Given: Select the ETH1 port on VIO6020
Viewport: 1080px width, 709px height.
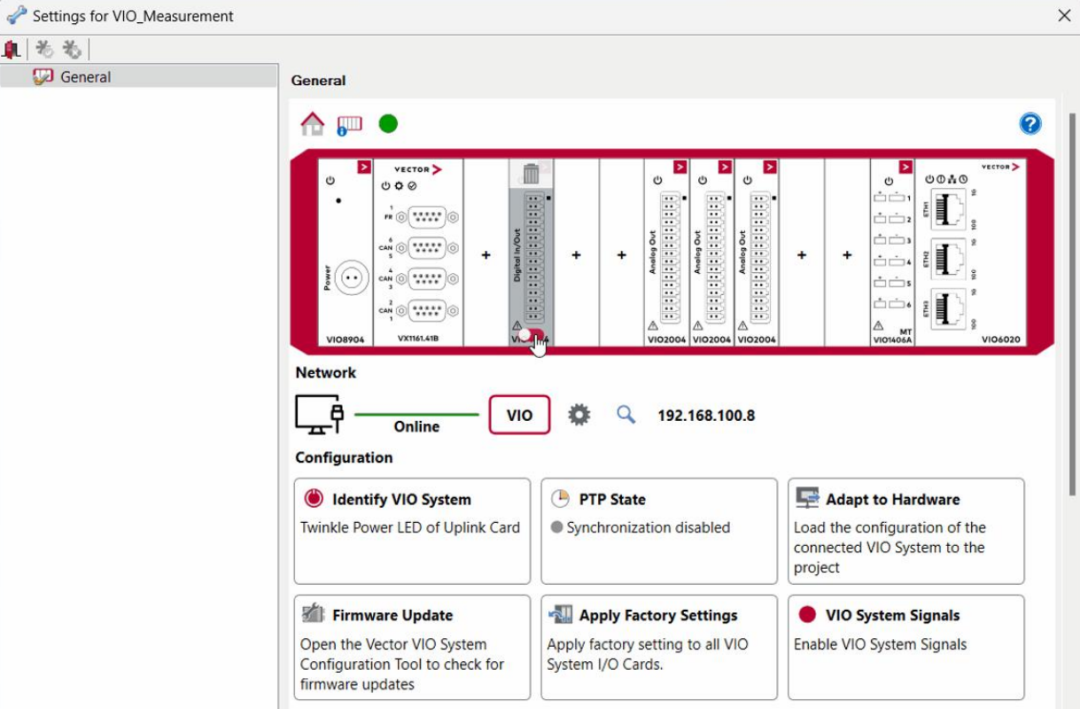Looking at the screenshot, I should point(948,209).
